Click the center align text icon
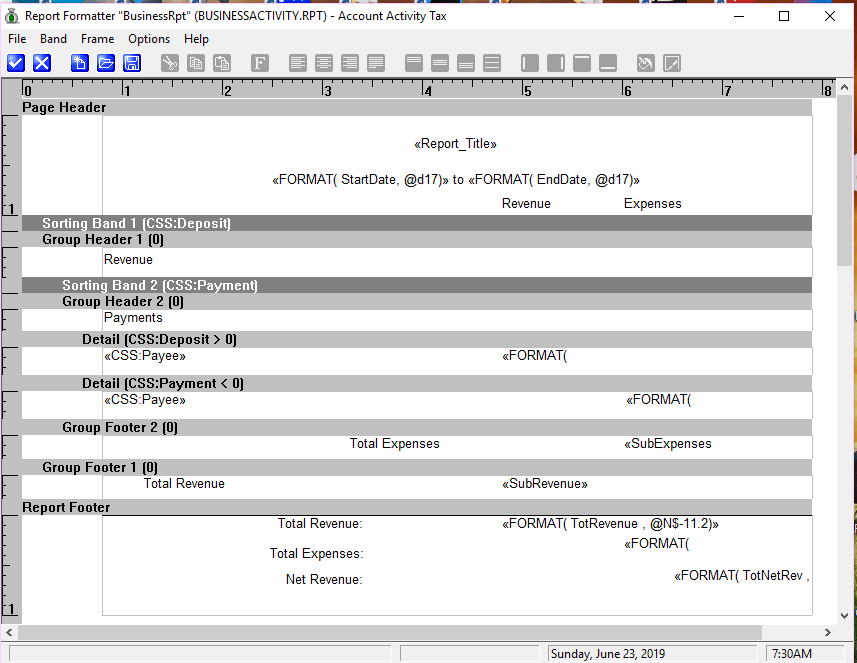 tap(324, 63)
